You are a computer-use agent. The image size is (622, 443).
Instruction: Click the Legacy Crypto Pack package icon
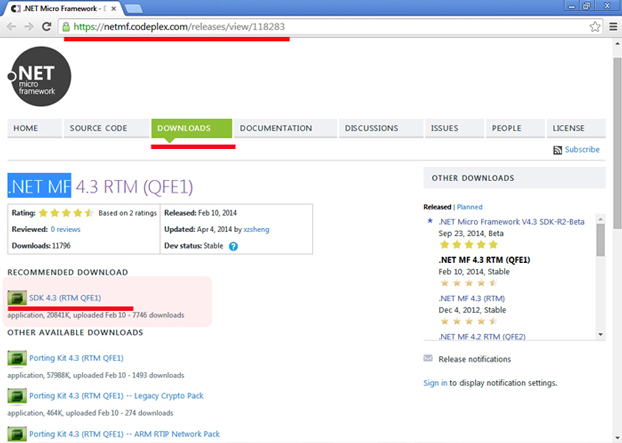[17, 396]
